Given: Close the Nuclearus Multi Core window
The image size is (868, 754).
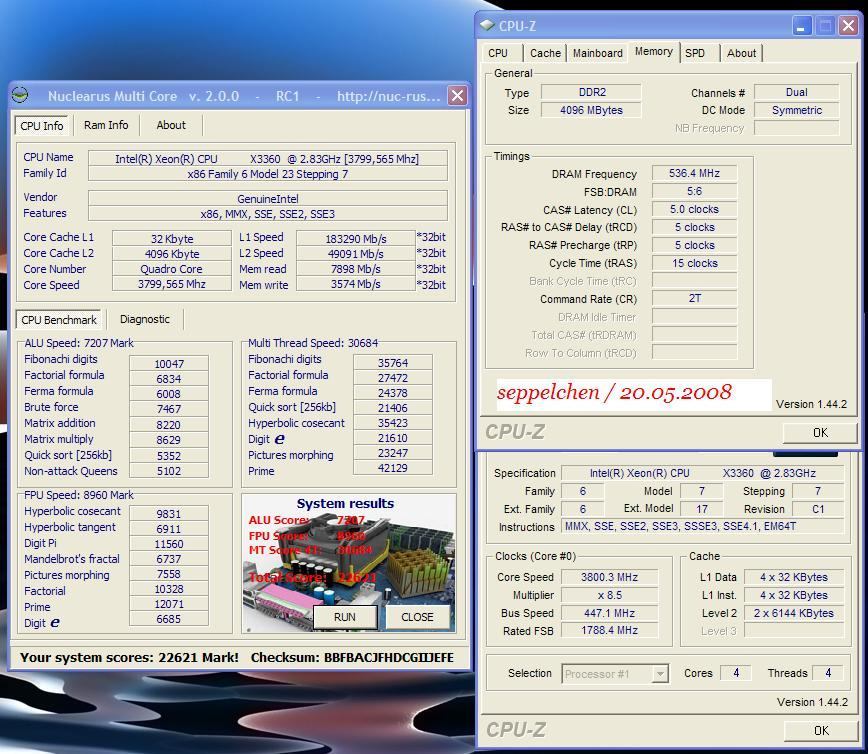Looking at the screenshot, I should tap(457, 96).
